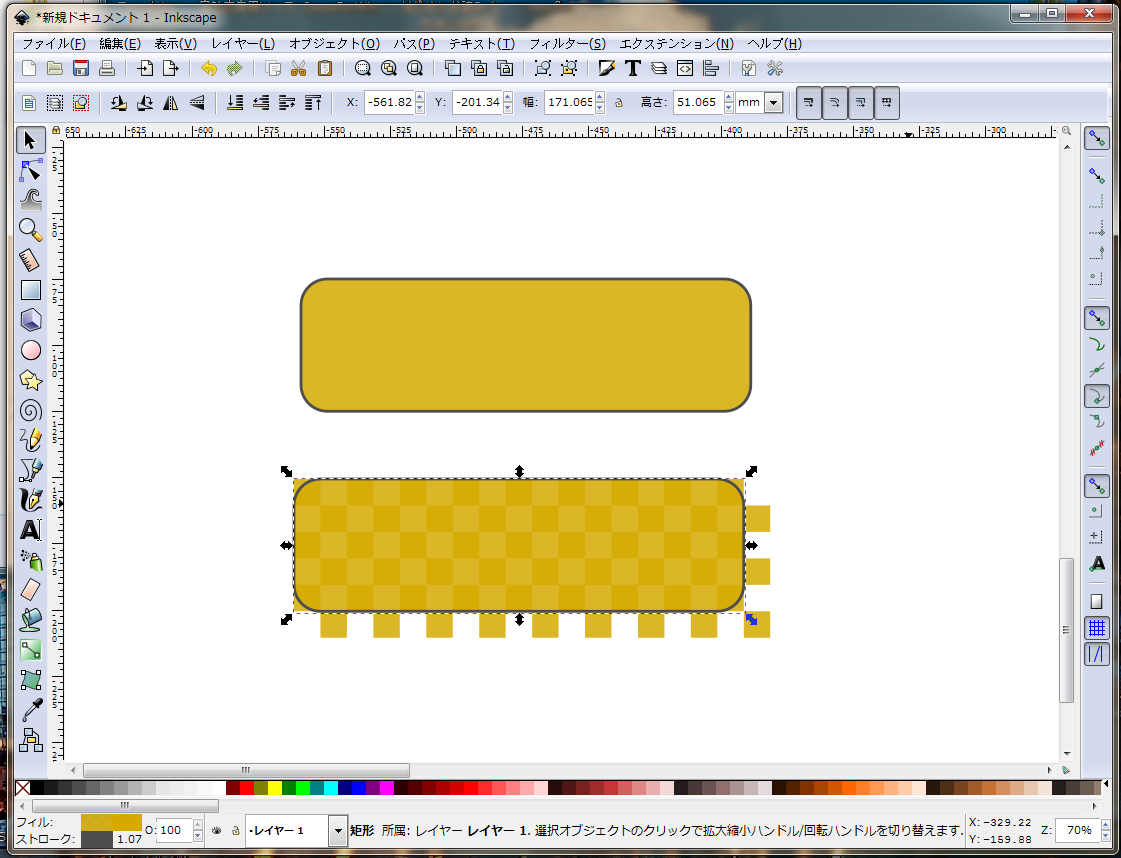Open the フィルター(S) menu
The image size is (1121, 858).
pos(566,44)
